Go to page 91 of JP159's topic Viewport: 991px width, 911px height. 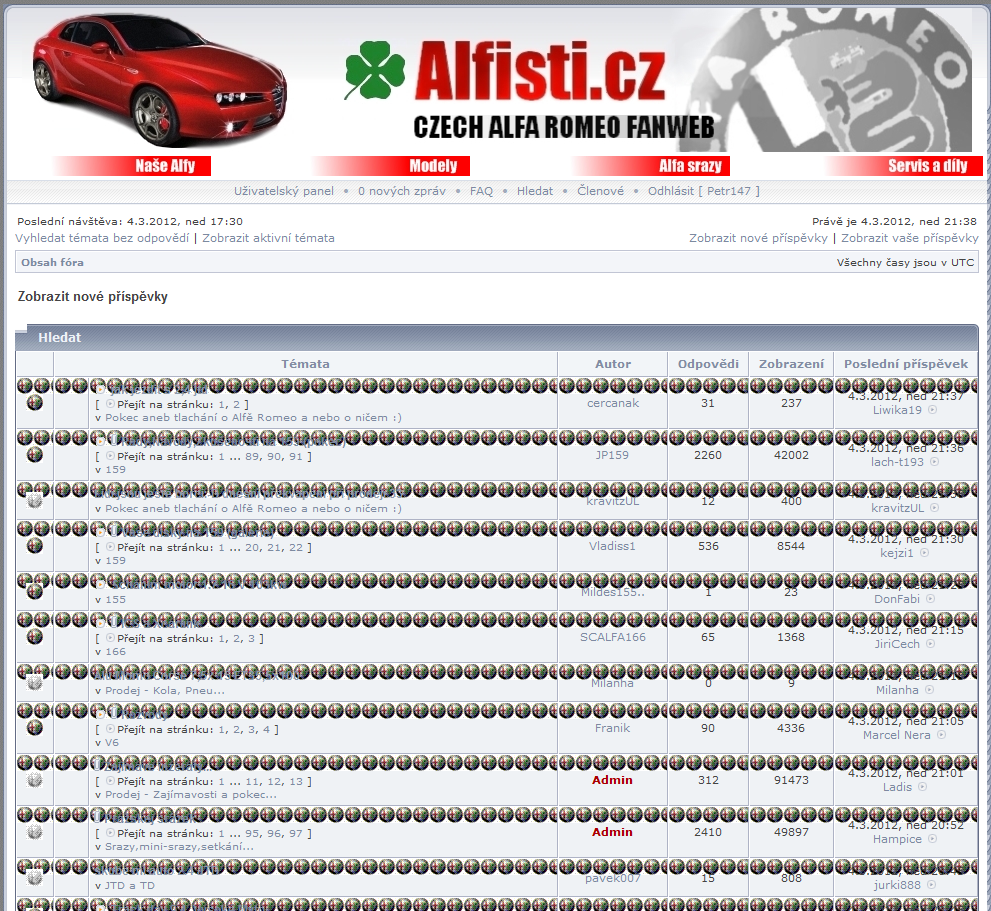pyautogui.click(x=299, y=456)
